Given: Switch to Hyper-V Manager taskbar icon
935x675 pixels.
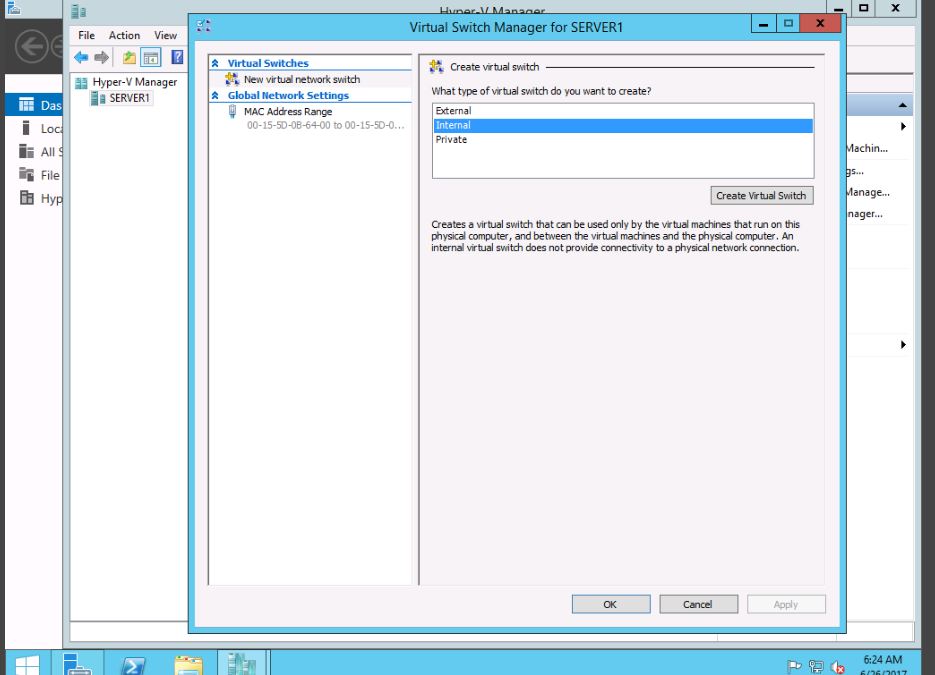Looking at the screenshot, I should pos(242,664).
